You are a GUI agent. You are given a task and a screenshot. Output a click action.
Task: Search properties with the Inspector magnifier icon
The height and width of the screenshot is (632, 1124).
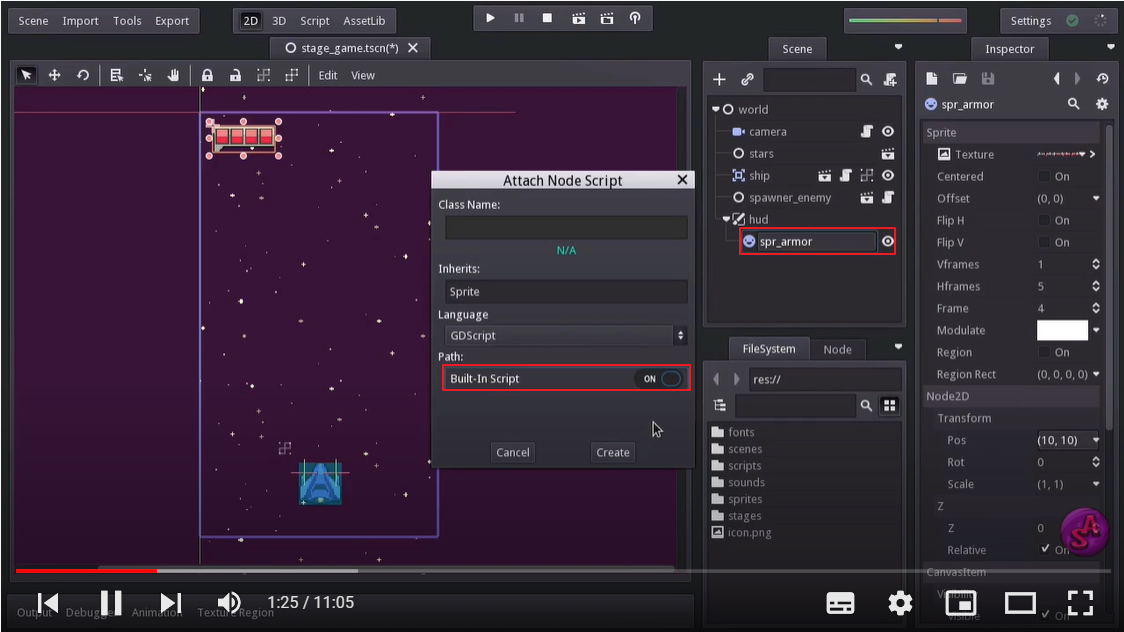[x=1073, y=104]
